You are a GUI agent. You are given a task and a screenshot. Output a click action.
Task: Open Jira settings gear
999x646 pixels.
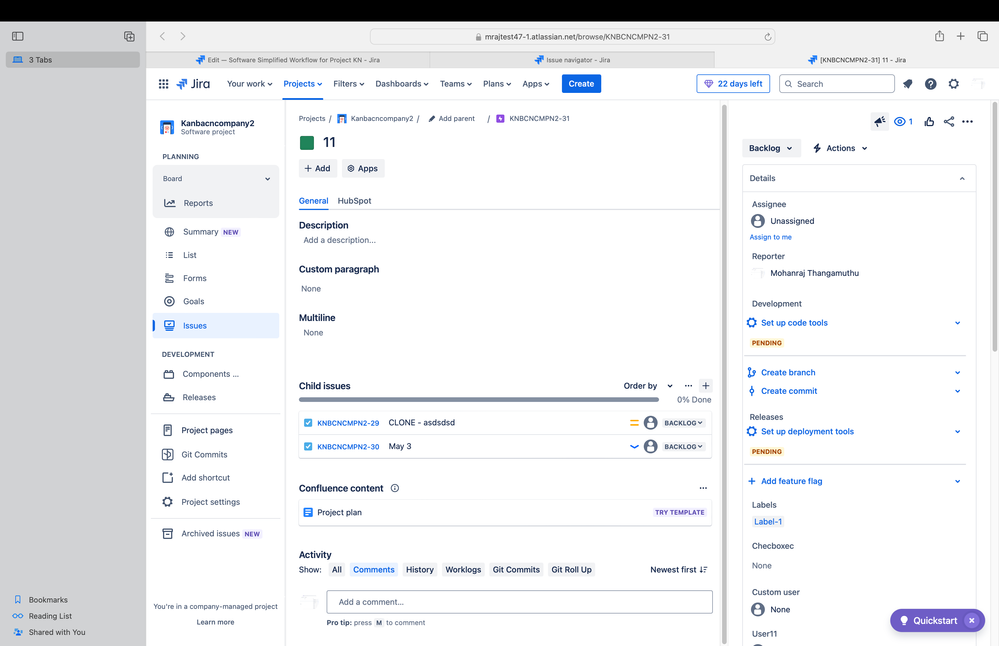pos(953,83)
